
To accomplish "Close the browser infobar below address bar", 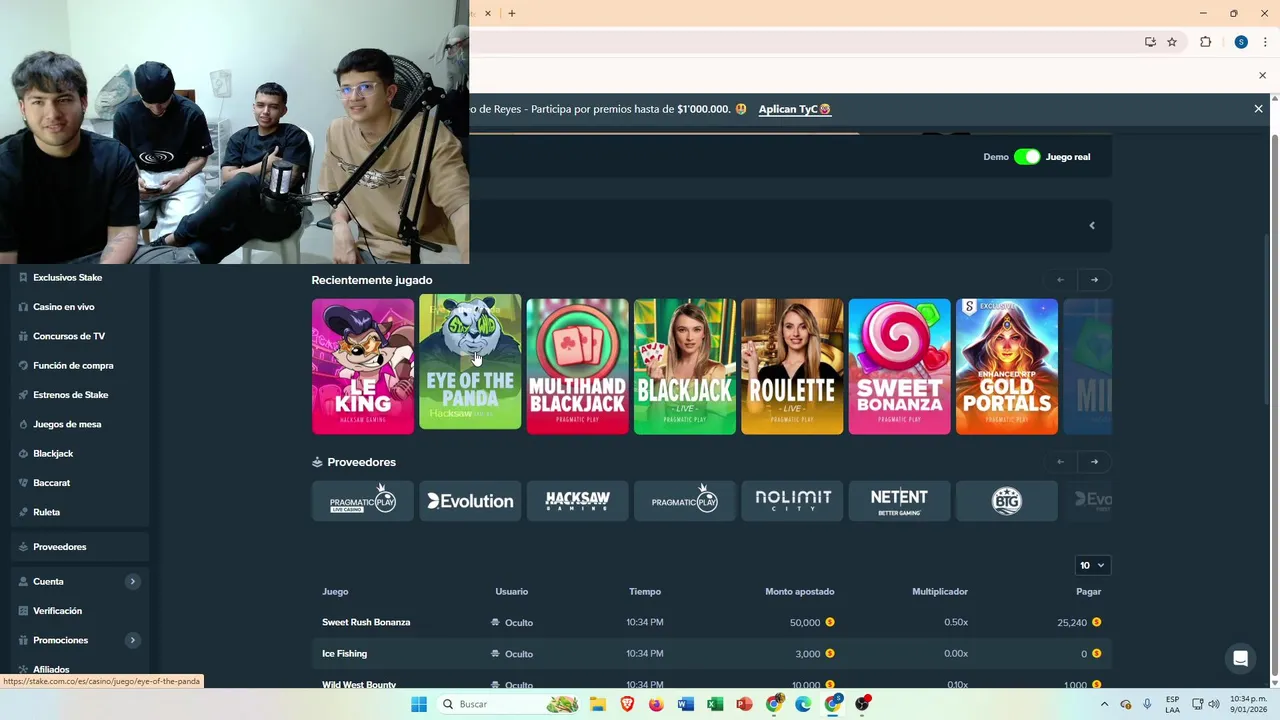I will 1262,75.
